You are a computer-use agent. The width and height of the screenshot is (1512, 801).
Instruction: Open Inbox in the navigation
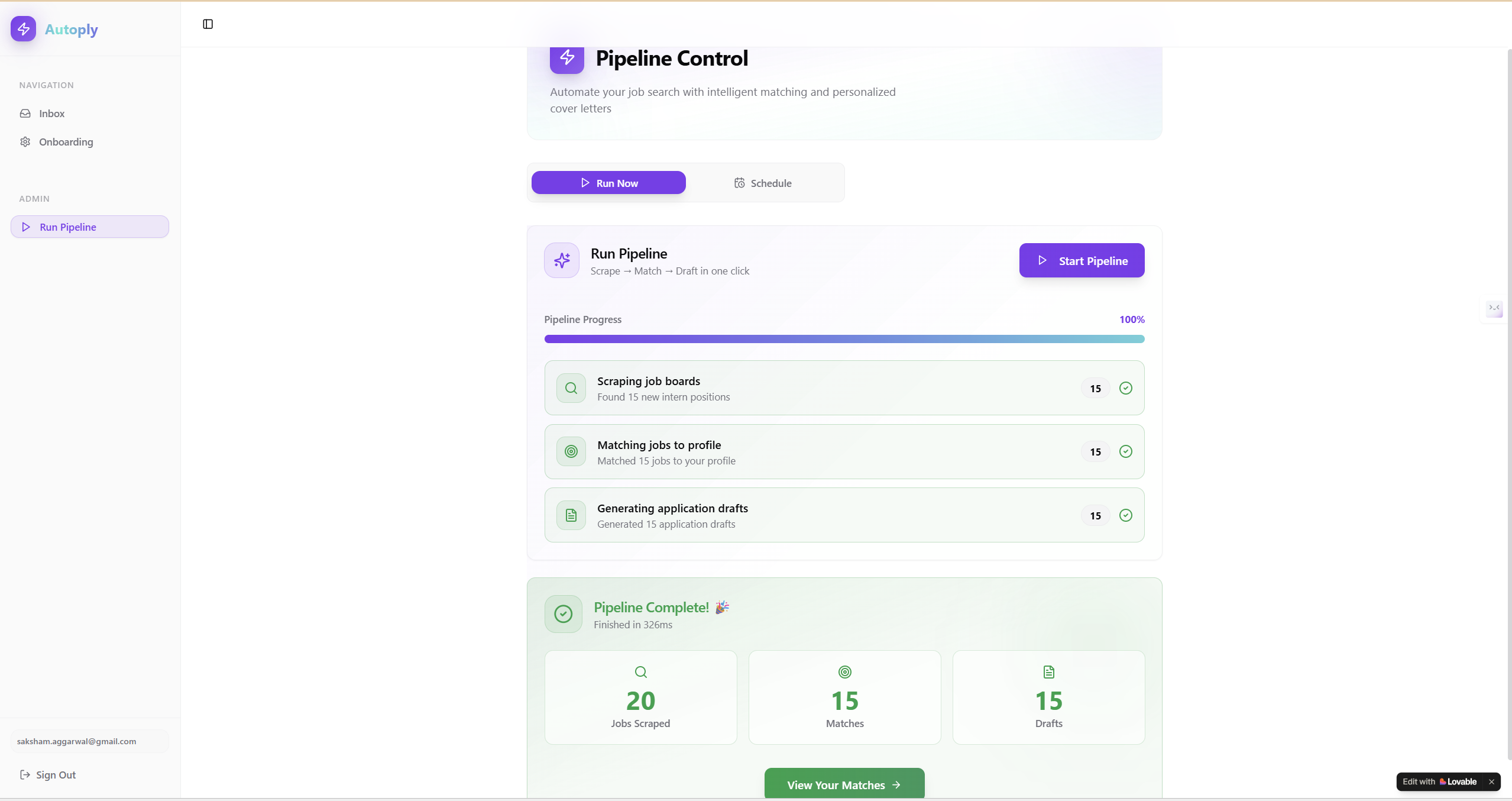click(51, 114)
